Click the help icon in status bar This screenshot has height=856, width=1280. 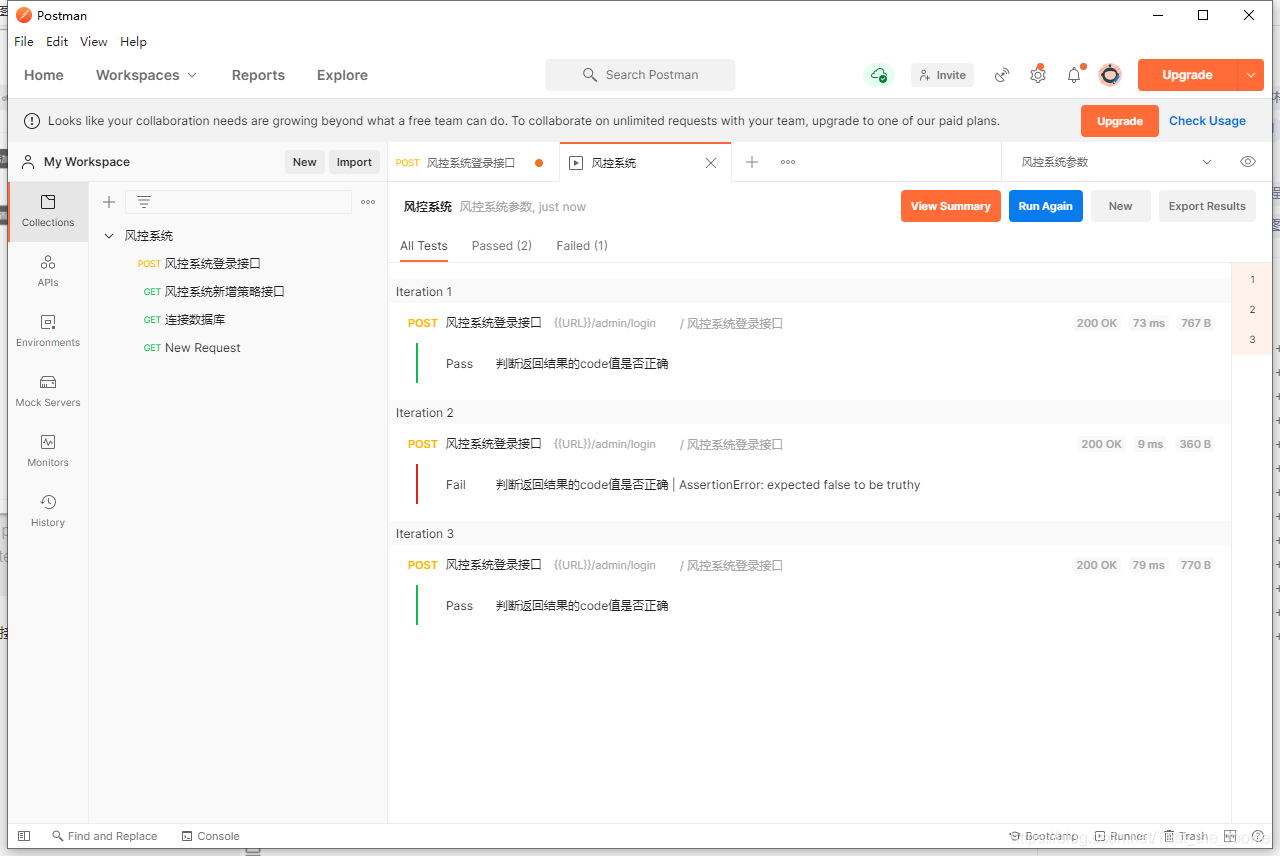coord(1258,836)
